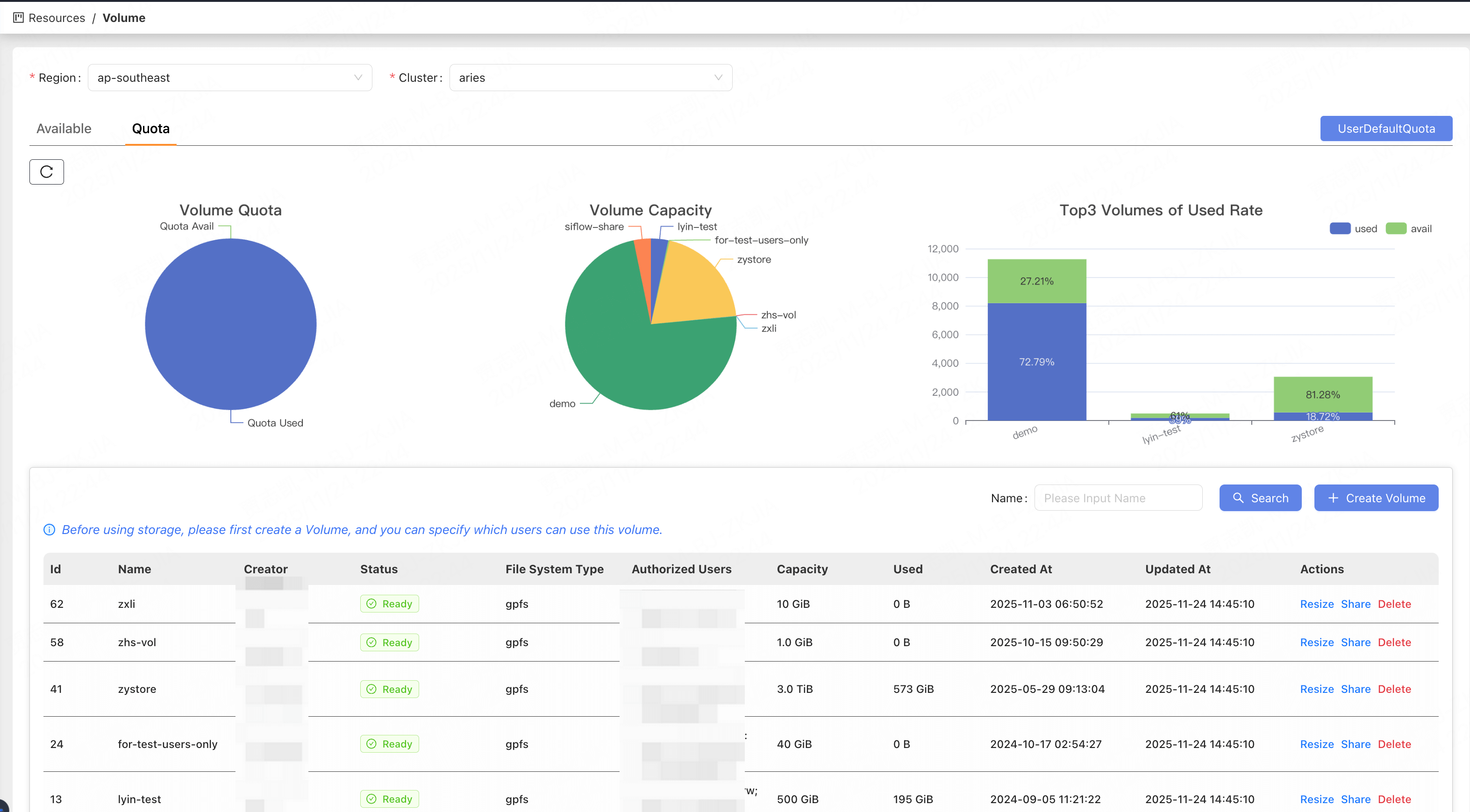The image size is (1470, 812).
Task: Open the Cluster dropdown
Action: pyautogui.click(x=591, y=78)
